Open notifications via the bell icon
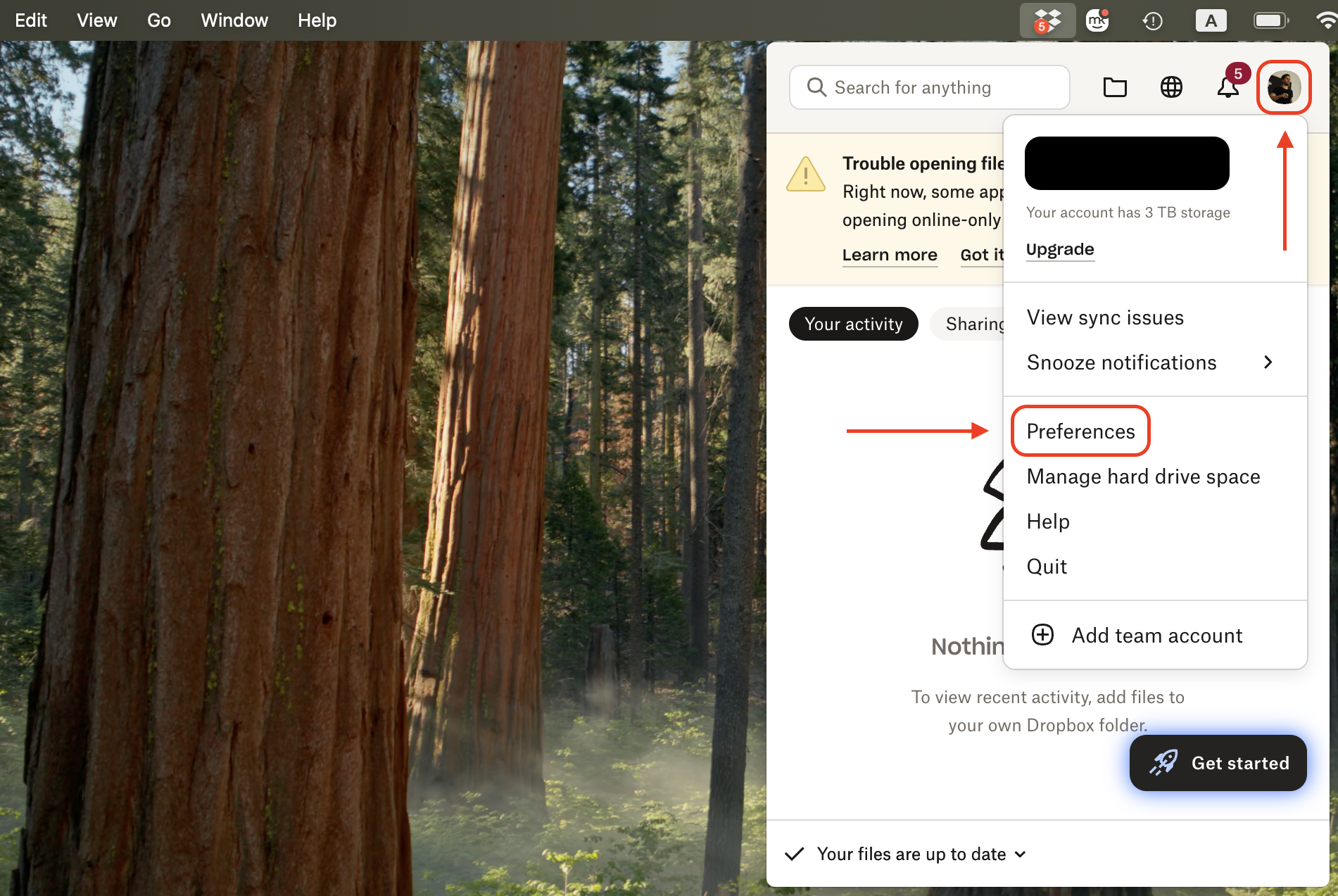The height and width of the screenshot is (896, 1338). pos(1227,87)
